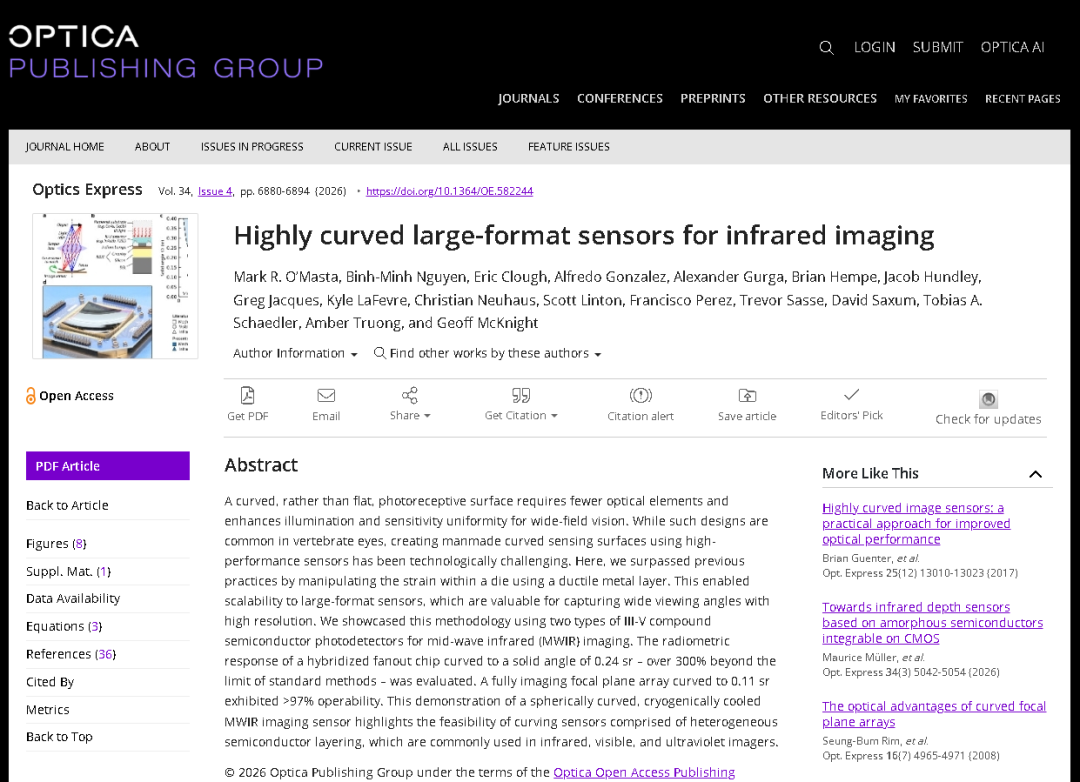Open the Citation alert icon
The height and width of the screenshot is (782, 1080).
pos(640,396)
